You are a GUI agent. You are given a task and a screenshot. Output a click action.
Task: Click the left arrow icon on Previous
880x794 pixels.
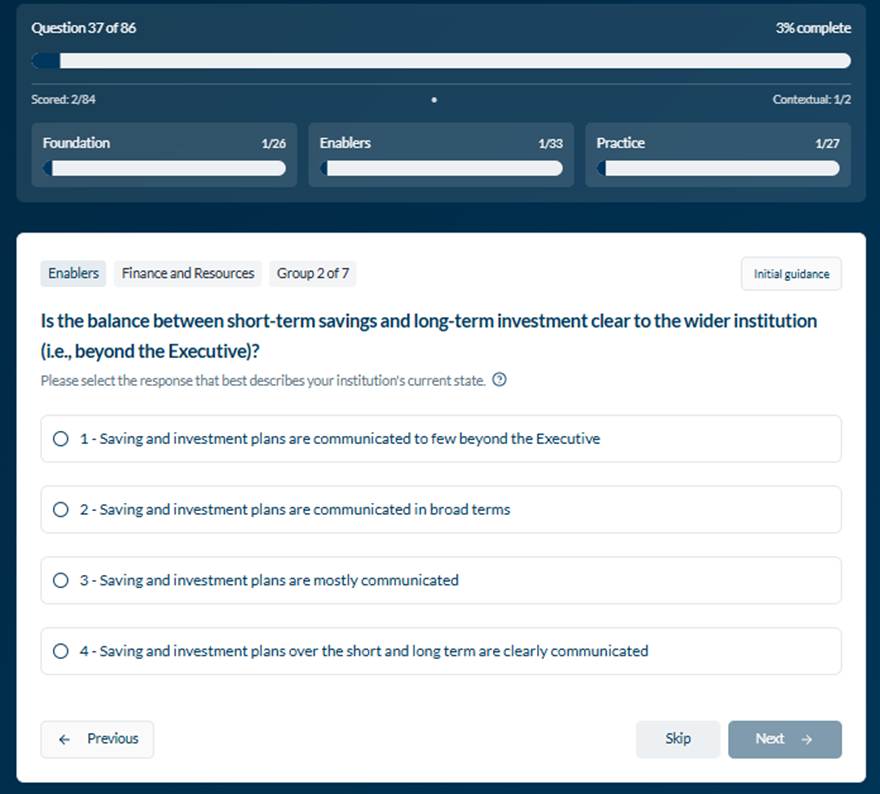(65, 739)
